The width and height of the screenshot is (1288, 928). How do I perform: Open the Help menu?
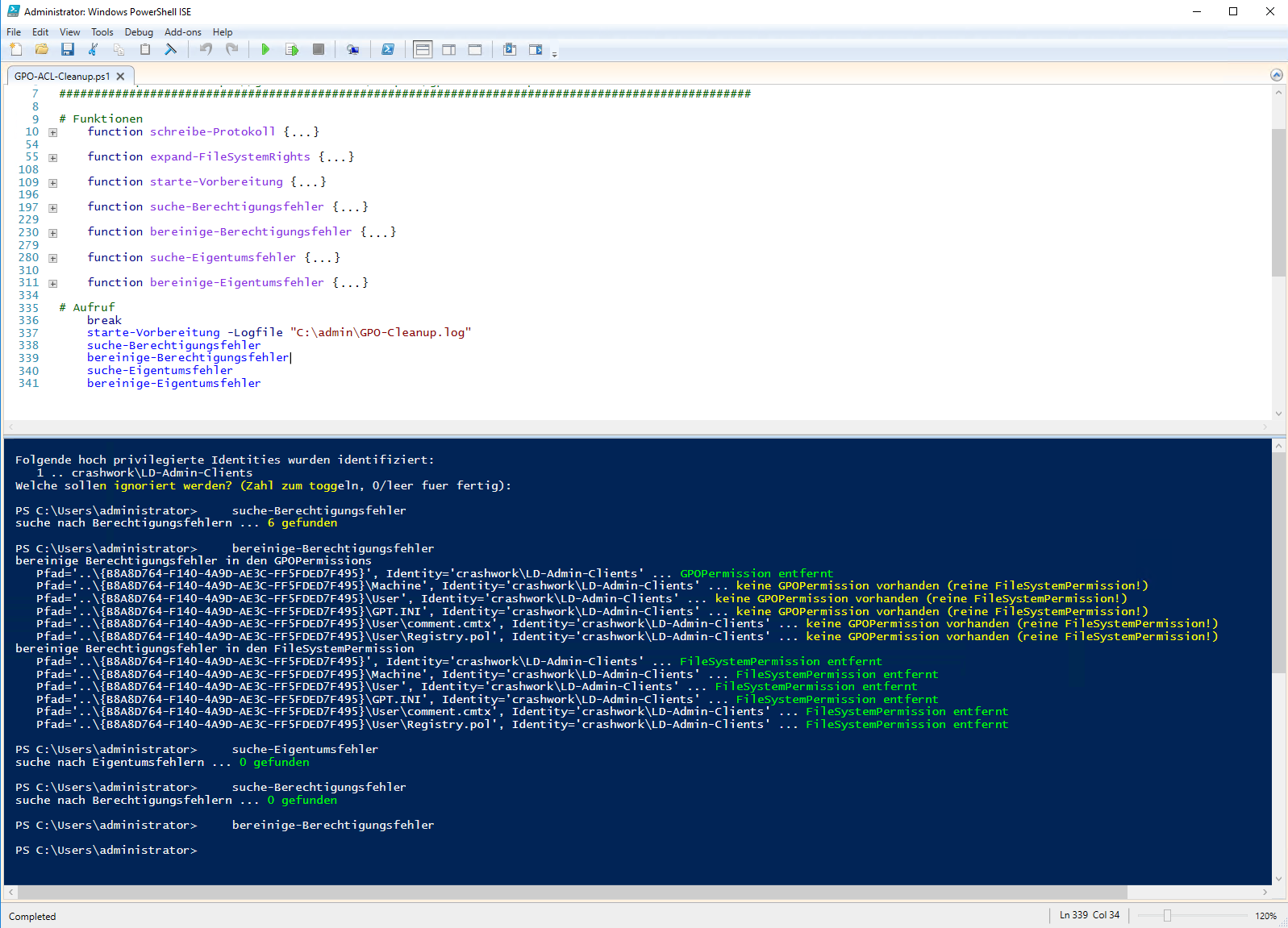pos(223,32)
